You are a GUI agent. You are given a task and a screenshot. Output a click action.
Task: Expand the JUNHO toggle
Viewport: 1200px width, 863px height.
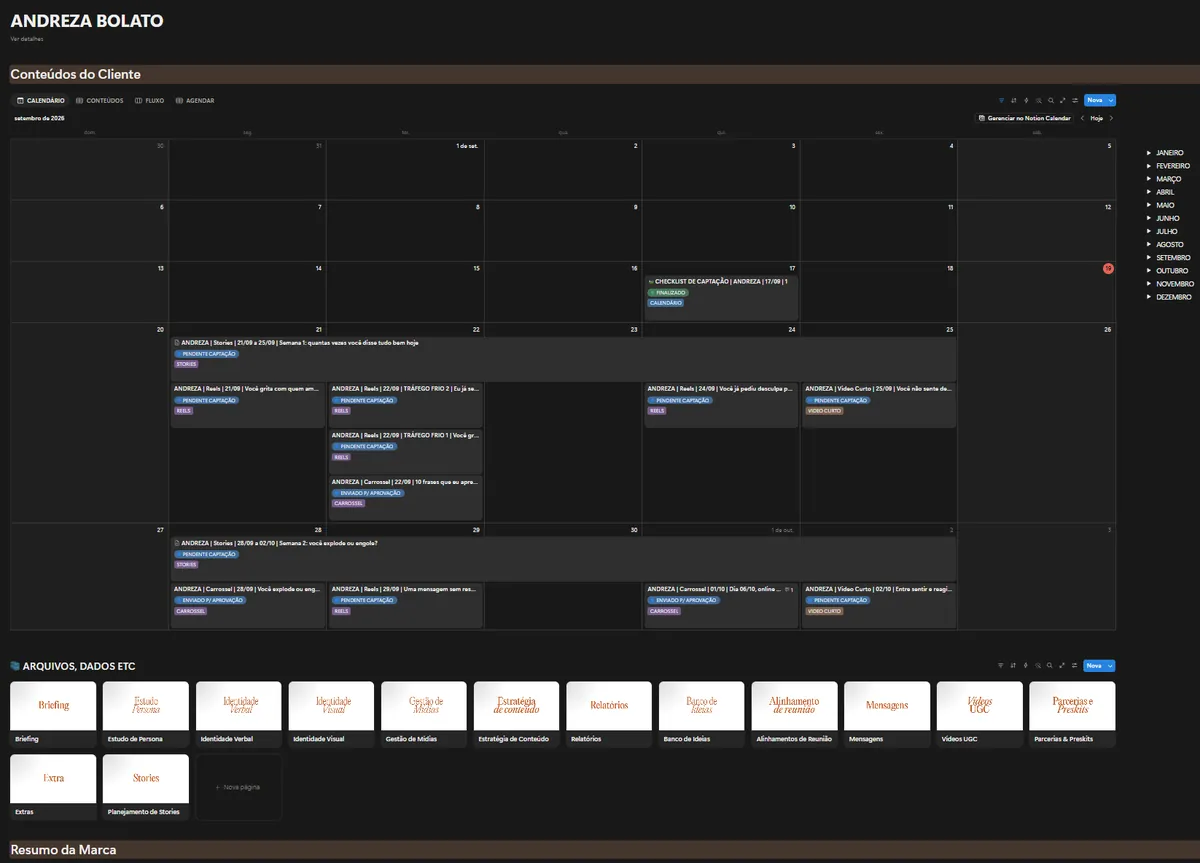1148,218
